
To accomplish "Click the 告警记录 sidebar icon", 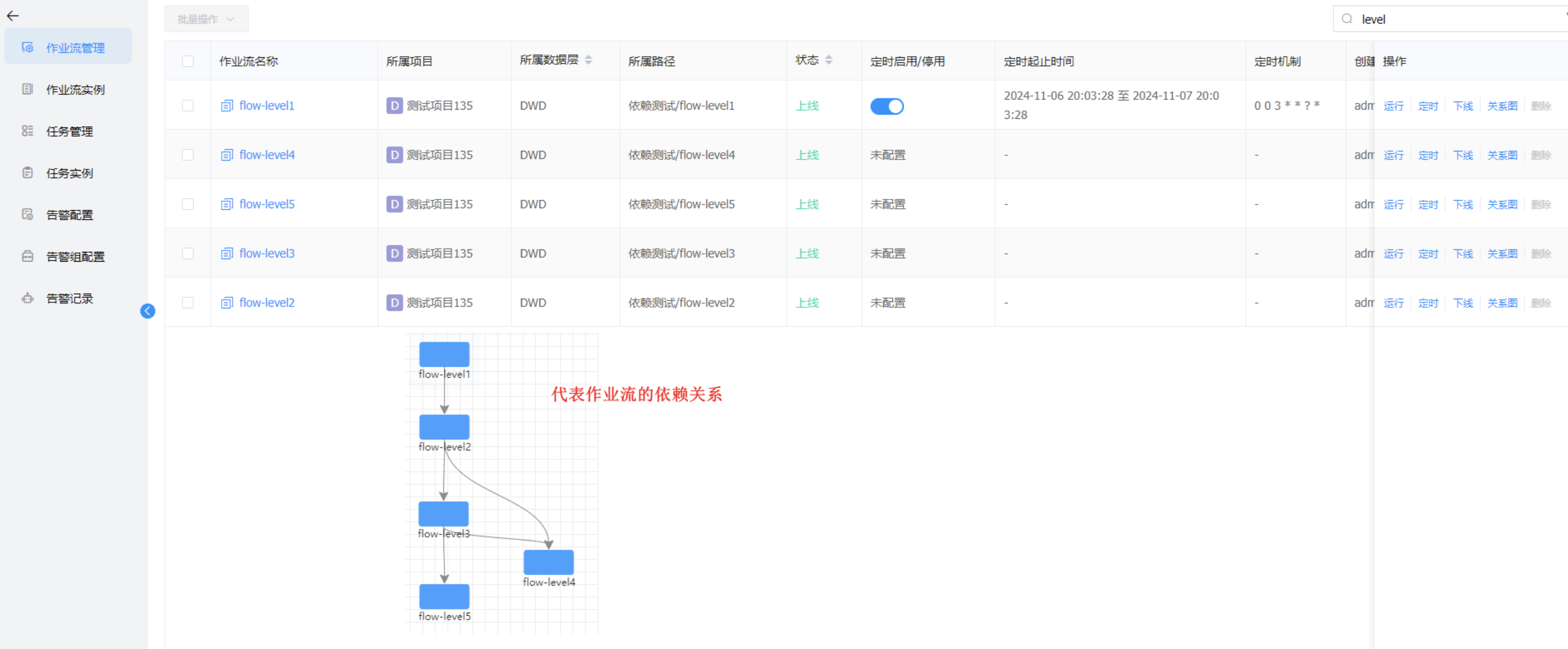I will click(27, 298).
